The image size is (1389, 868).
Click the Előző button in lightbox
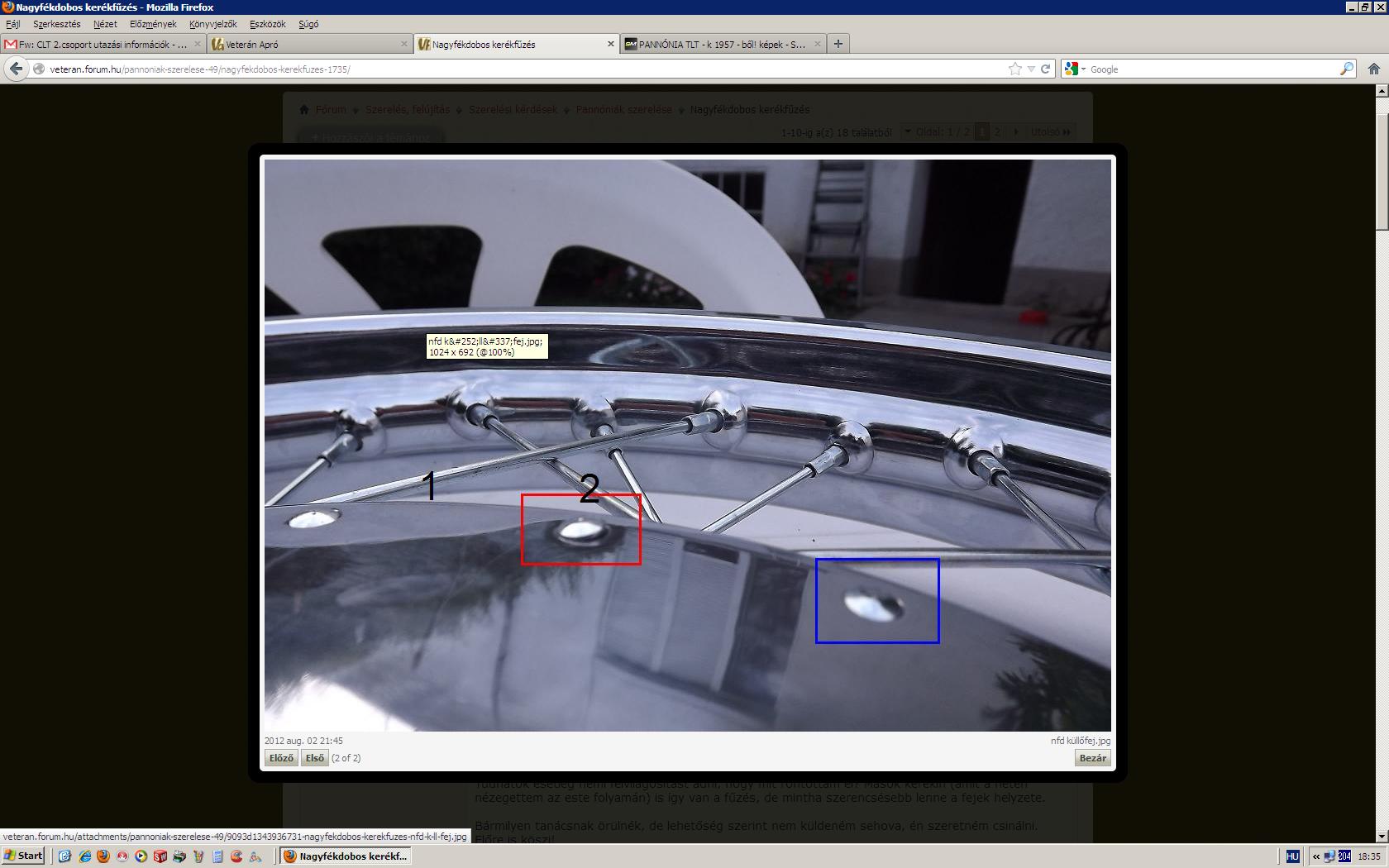point(281,758)
